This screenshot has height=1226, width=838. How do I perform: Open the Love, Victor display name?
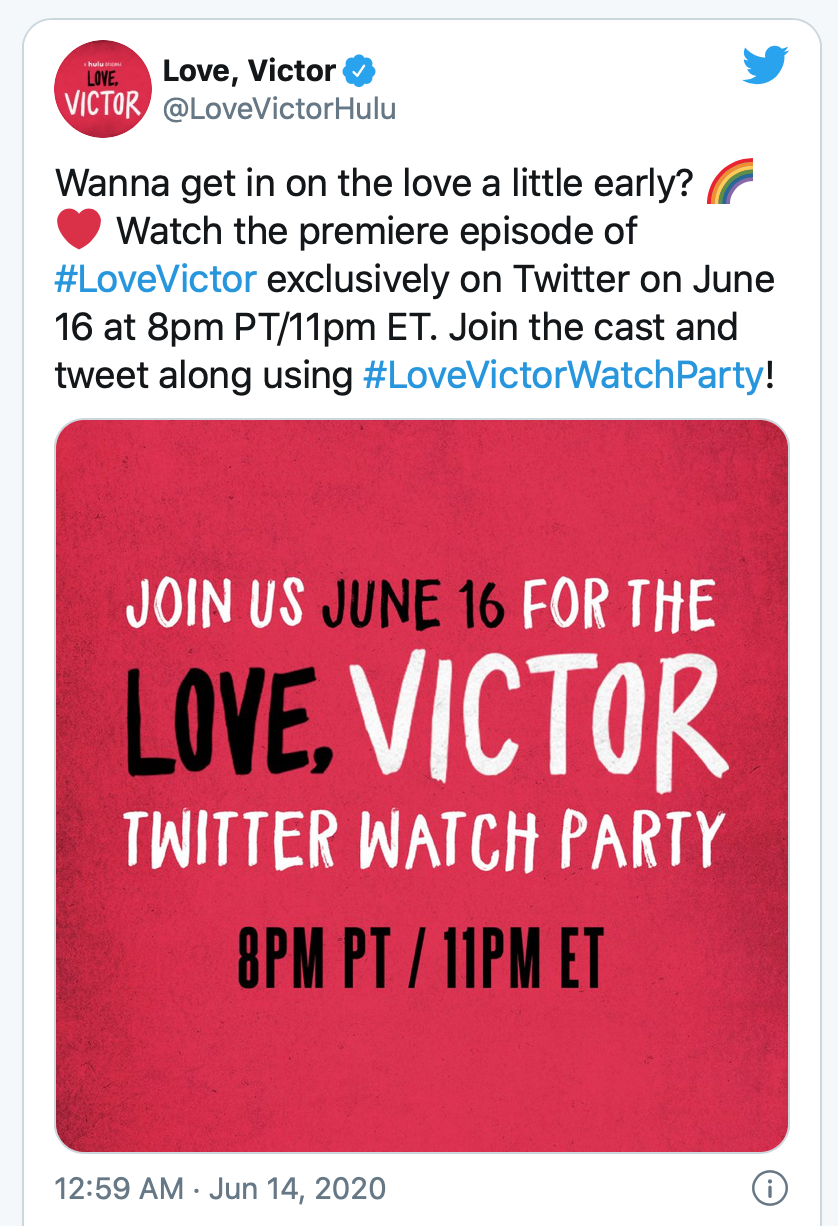click(x=249, y=72)
